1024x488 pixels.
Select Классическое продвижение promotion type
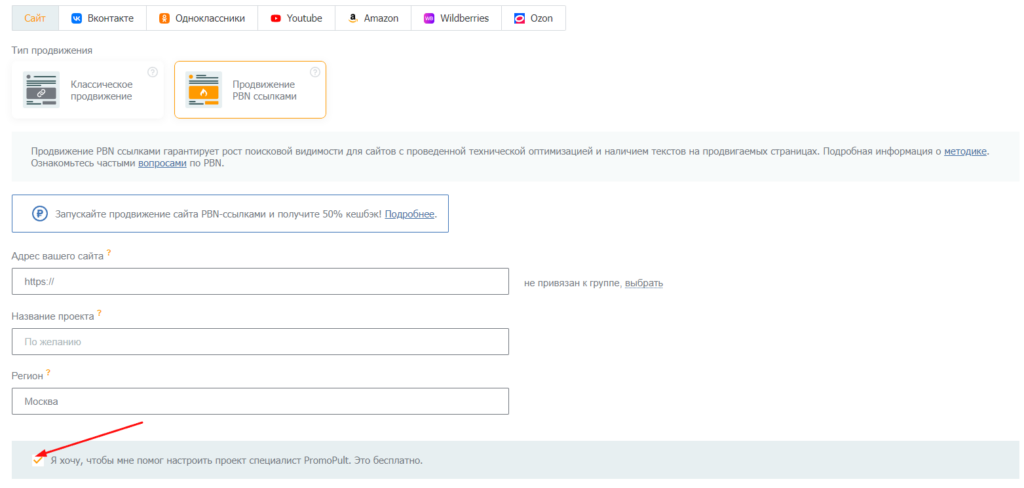pyautogui.click(x=88, y=90)
